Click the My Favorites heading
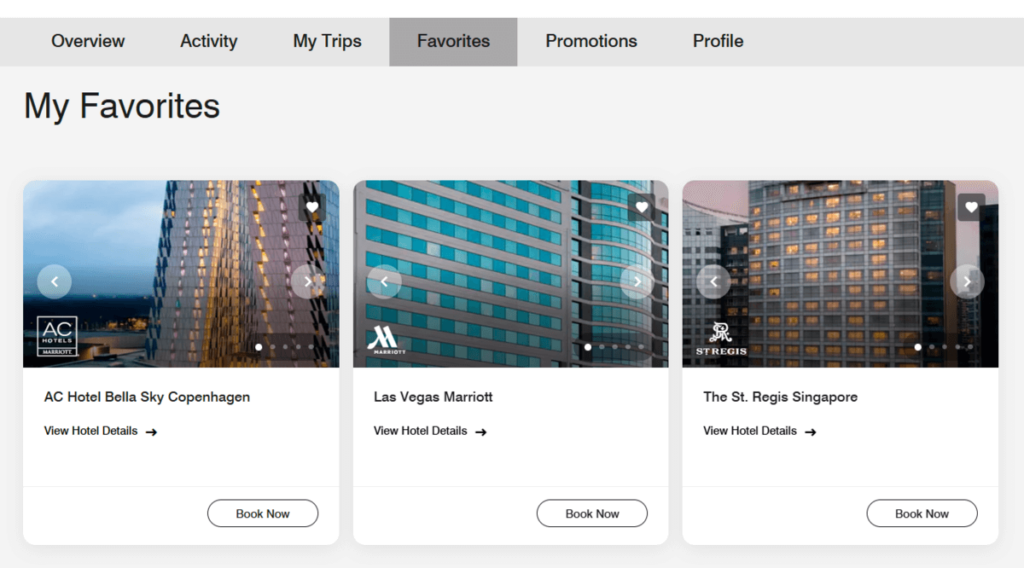Image resolution: width=1024 pixels, height=568 pixels. (x=122, y=106)
